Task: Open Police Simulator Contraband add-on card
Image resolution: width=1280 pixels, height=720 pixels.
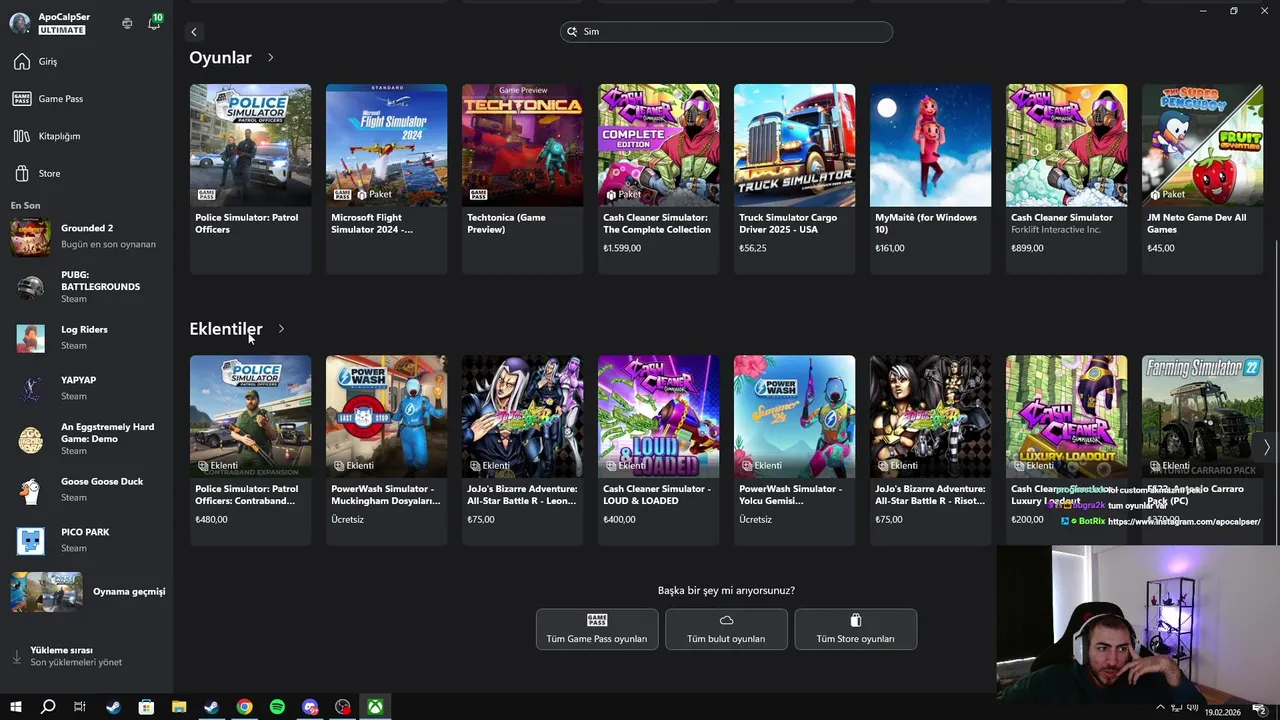Action: click(x=250, y=450)
